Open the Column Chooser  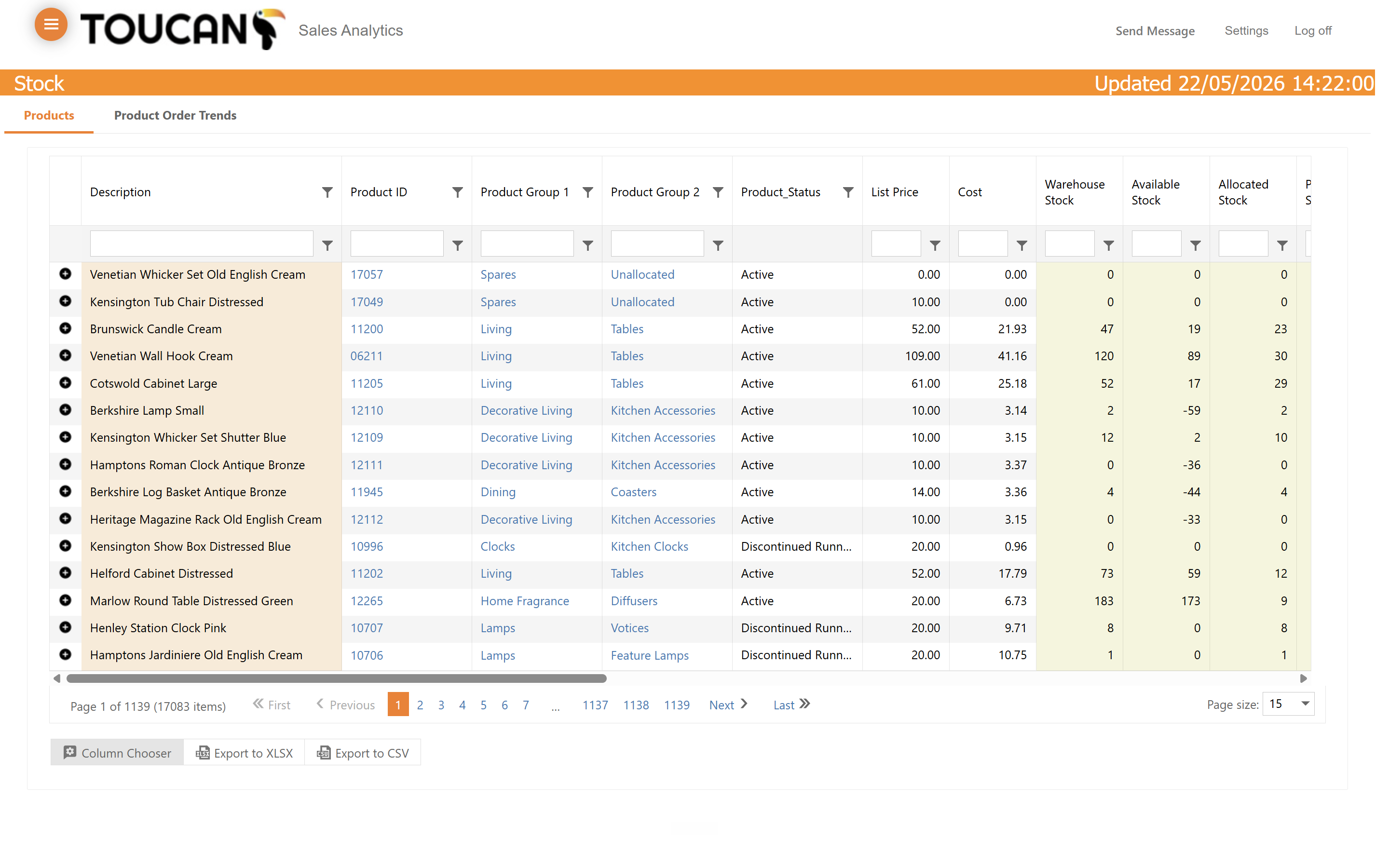coord(117,753)
